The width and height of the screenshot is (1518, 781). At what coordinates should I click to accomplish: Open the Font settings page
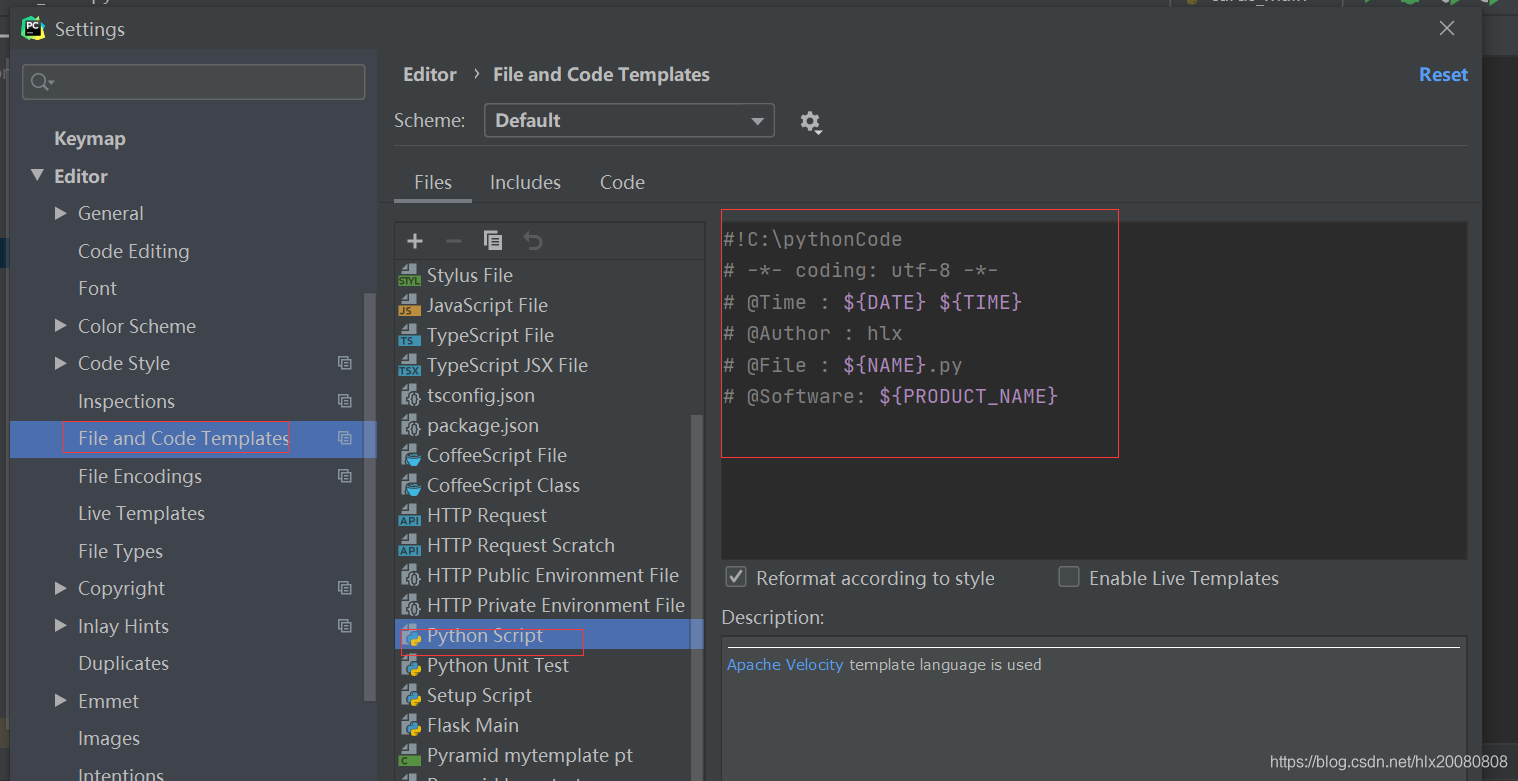pos(97,288)
